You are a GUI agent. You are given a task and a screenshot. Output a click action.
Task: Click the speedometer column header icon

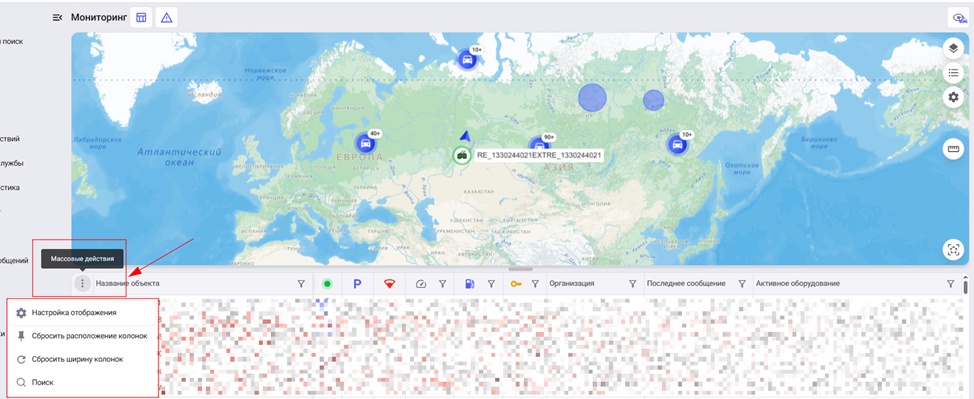421,284
